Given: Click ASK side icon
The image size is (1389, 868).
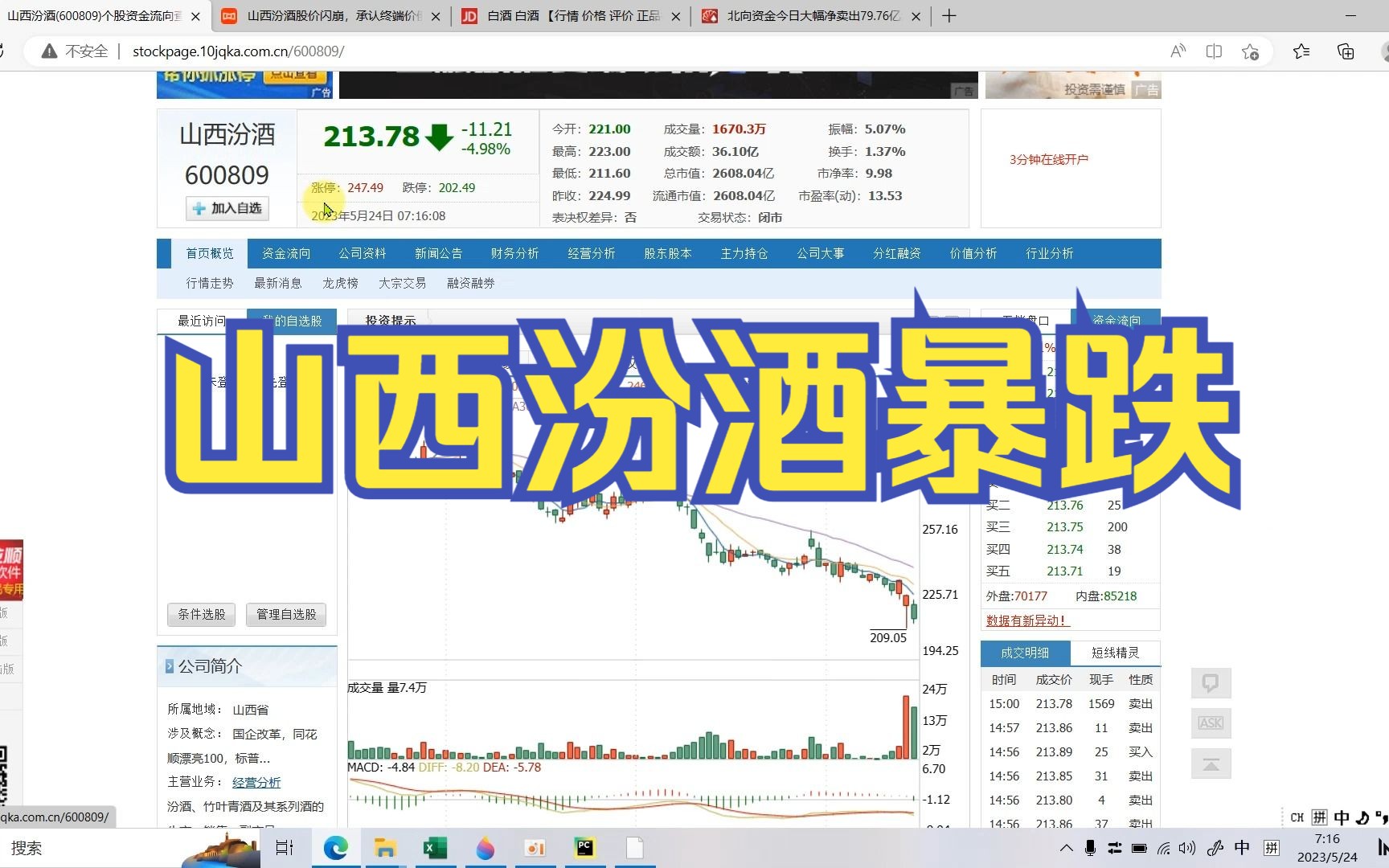Looking at the screenshot, I should coord(1211,723).
